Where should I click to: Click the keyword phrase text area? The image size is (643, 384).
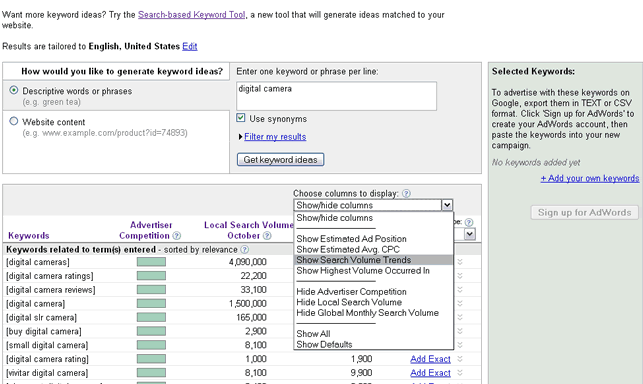click(x=336, y=96)
